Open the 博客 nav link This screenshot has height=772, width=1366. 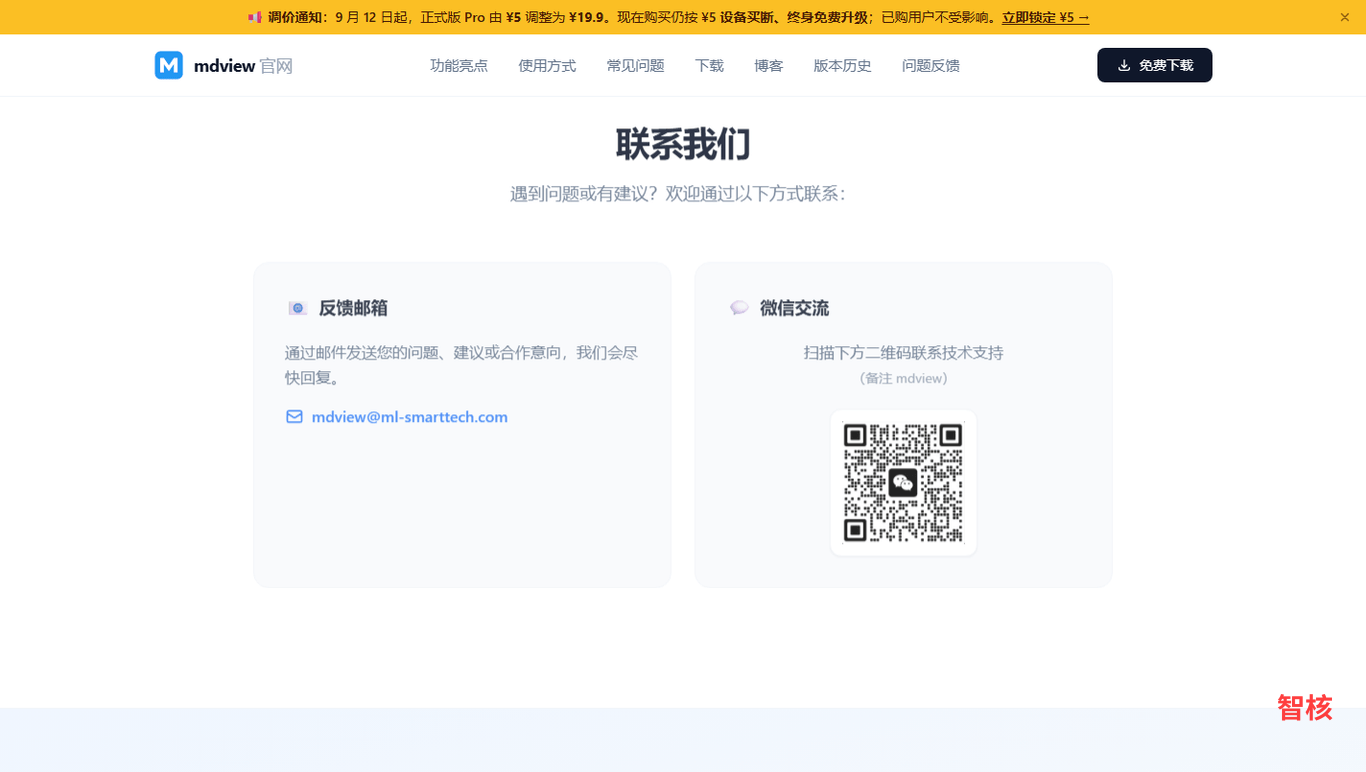(x=769, y=66)
